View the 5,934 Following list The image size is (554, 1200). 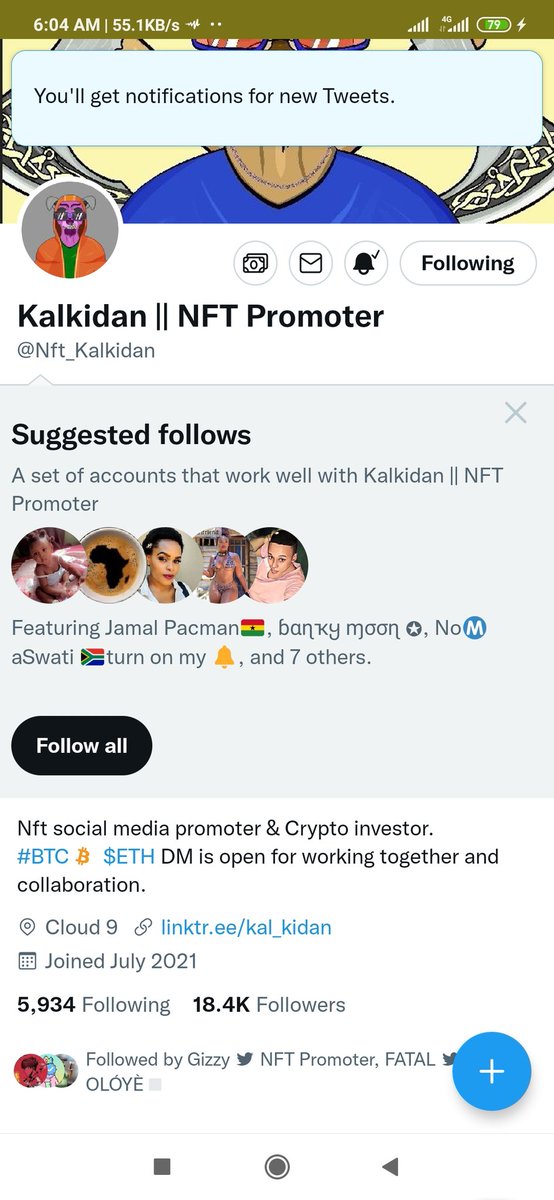pyautogui.click(x=94, y=1004)
